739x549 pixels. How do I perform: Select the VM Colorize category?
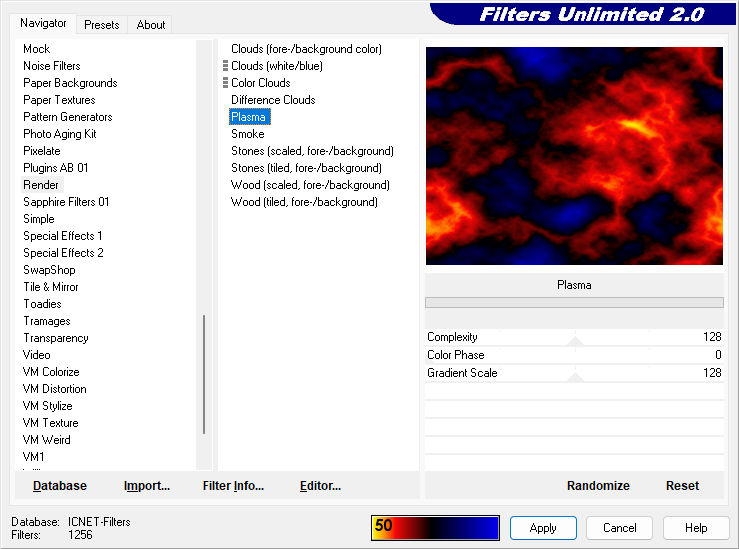coord(51,372)
